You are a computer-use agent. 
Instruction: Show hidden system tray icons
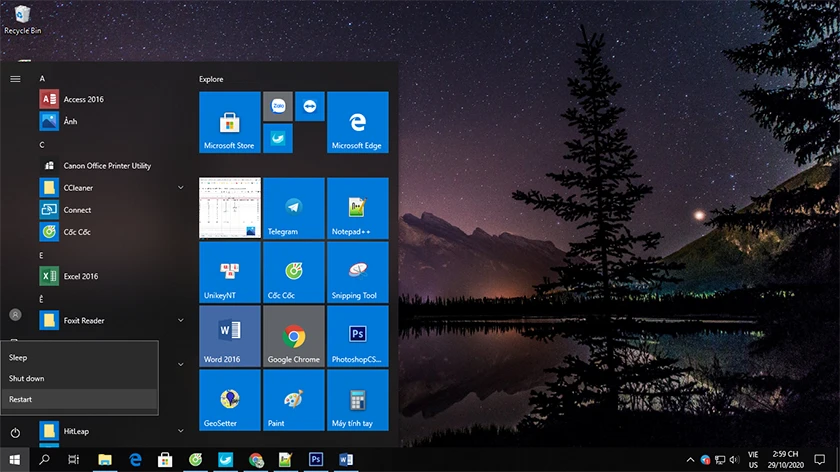point(691,460)
